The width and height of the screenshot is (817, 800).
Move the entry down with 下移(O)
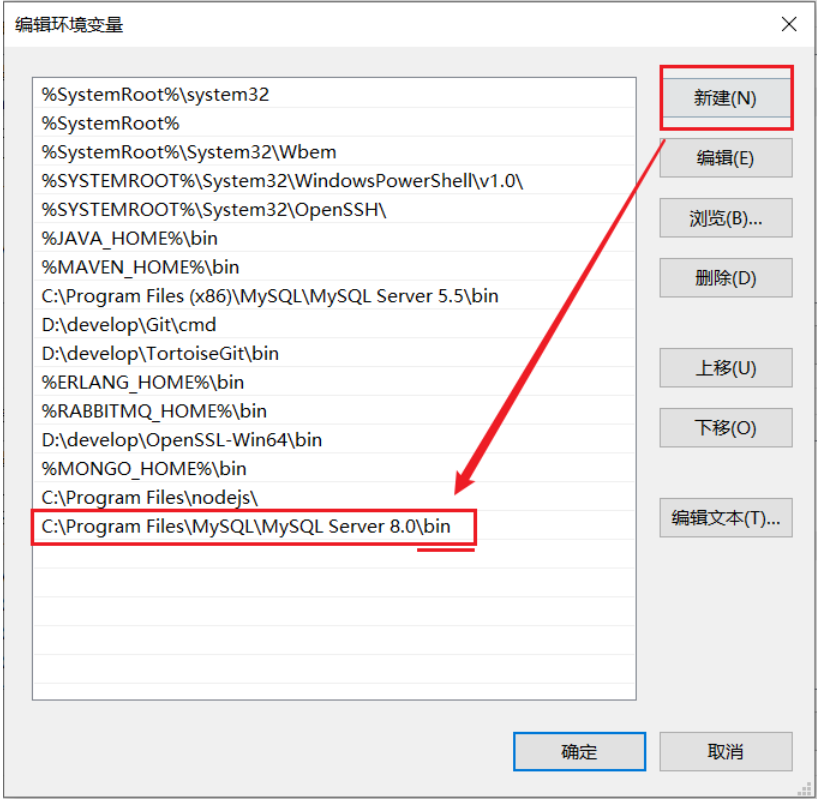[x=726, y=428]
